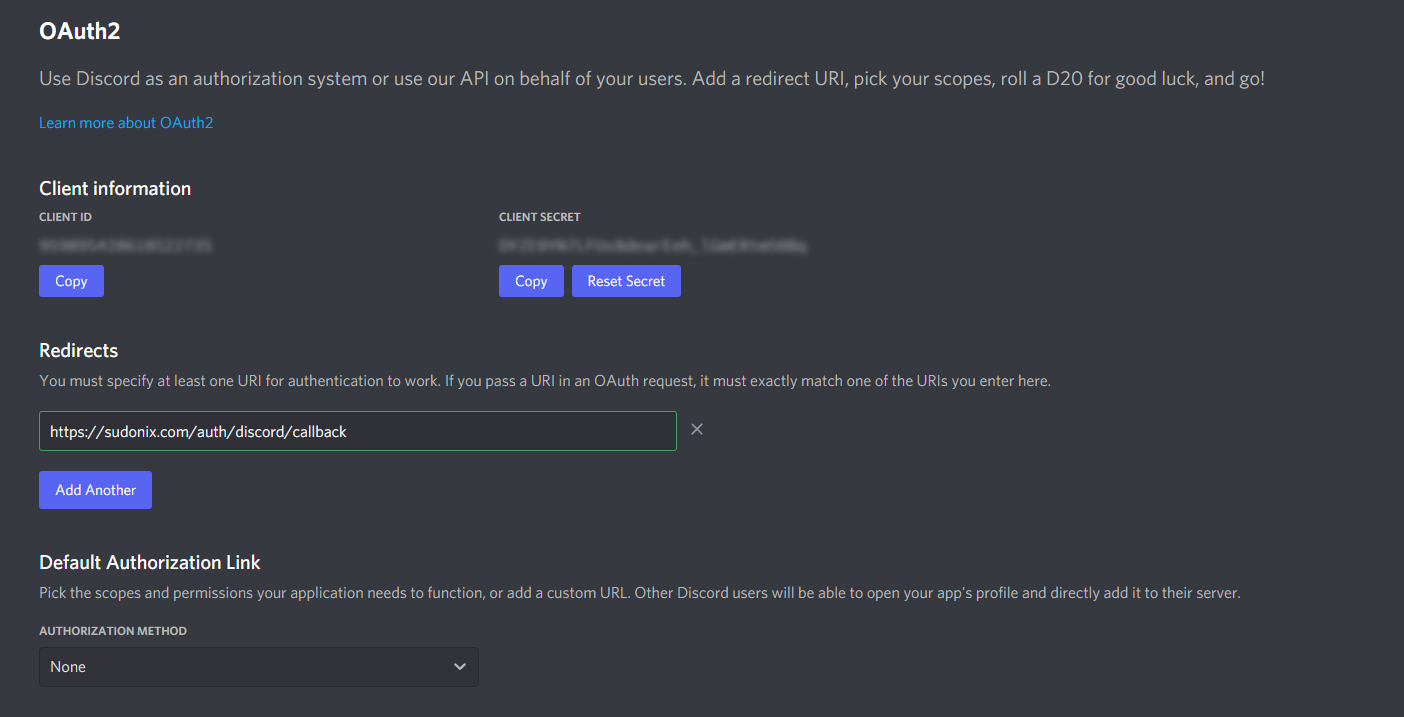This screenshot has width=1404, height=717.
Task: Click the redirect URI requirement description text
Action: (x=544, y=381)
